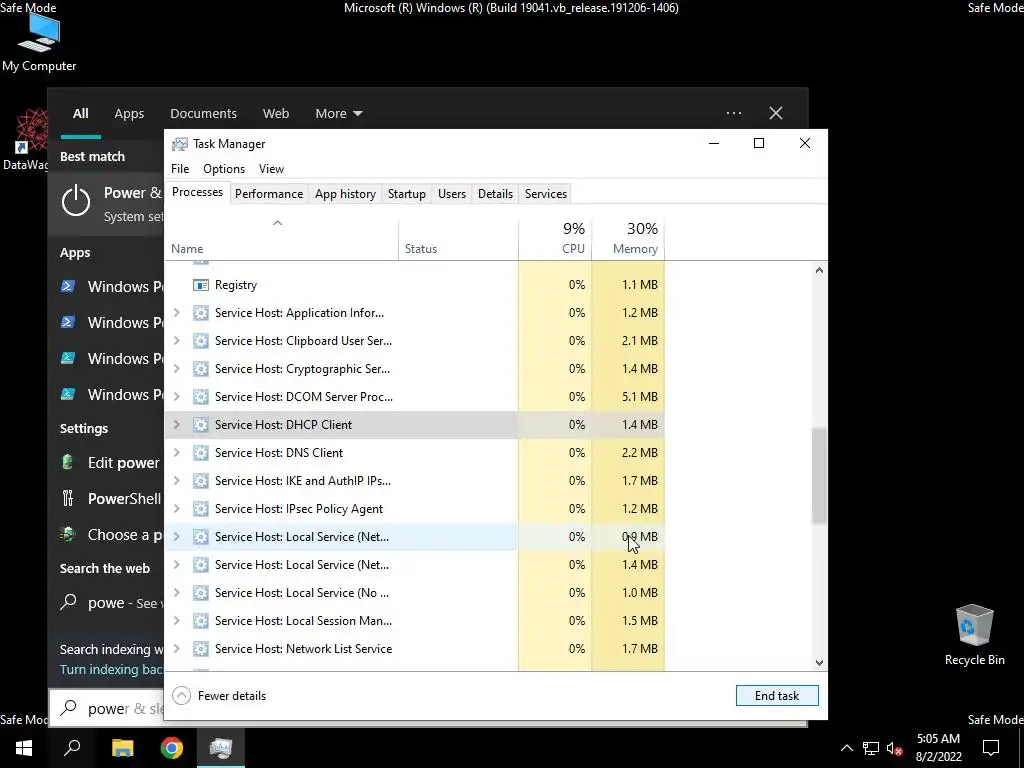Click the Status column header

pyautogui.click(x=458, y=238)
